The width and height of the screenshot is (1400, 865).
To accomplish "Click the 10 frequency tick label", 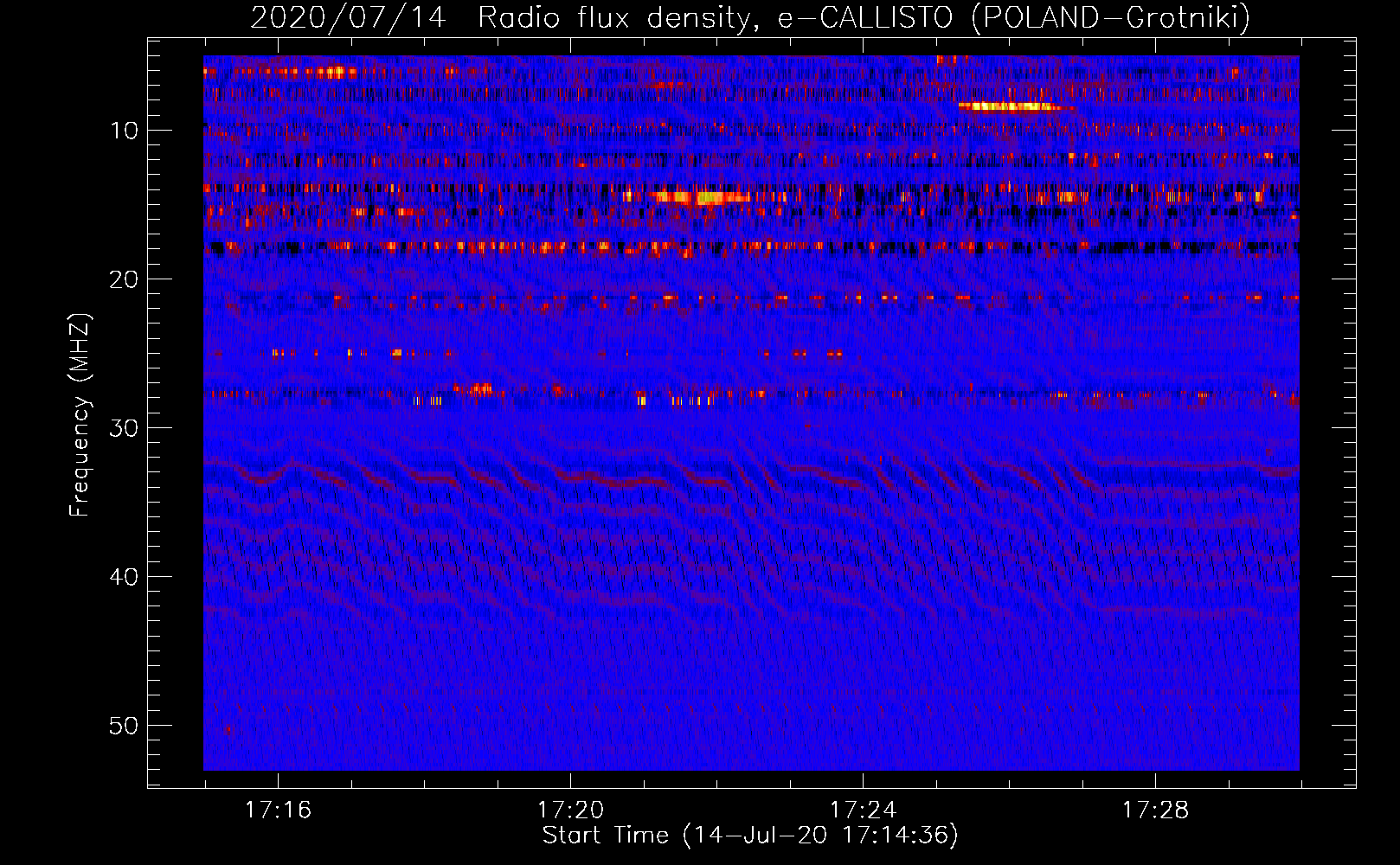I will [125, 131].
